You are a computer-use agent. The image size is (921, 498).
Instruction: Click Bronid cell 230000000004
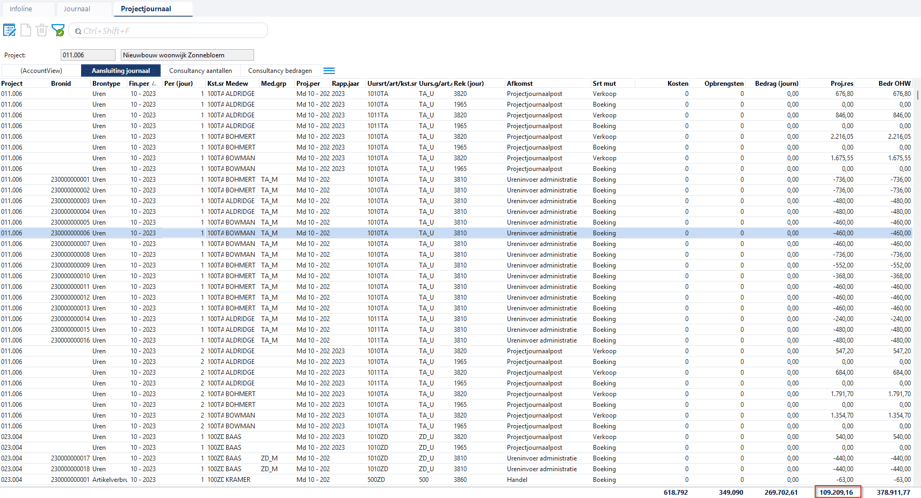point(70,211)
